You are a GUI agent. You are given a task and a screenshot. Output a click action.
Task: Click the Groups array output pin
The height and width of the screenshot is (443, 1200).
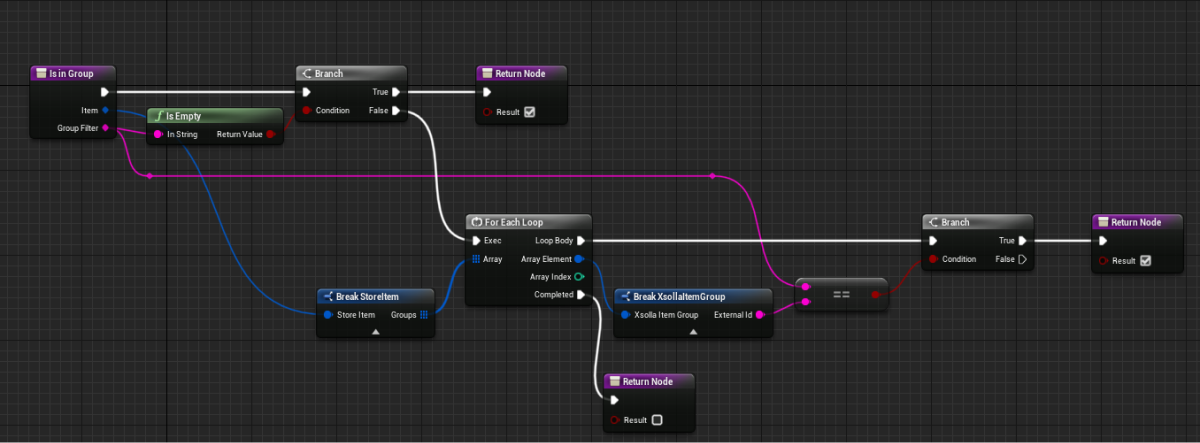tap(424, 315)
